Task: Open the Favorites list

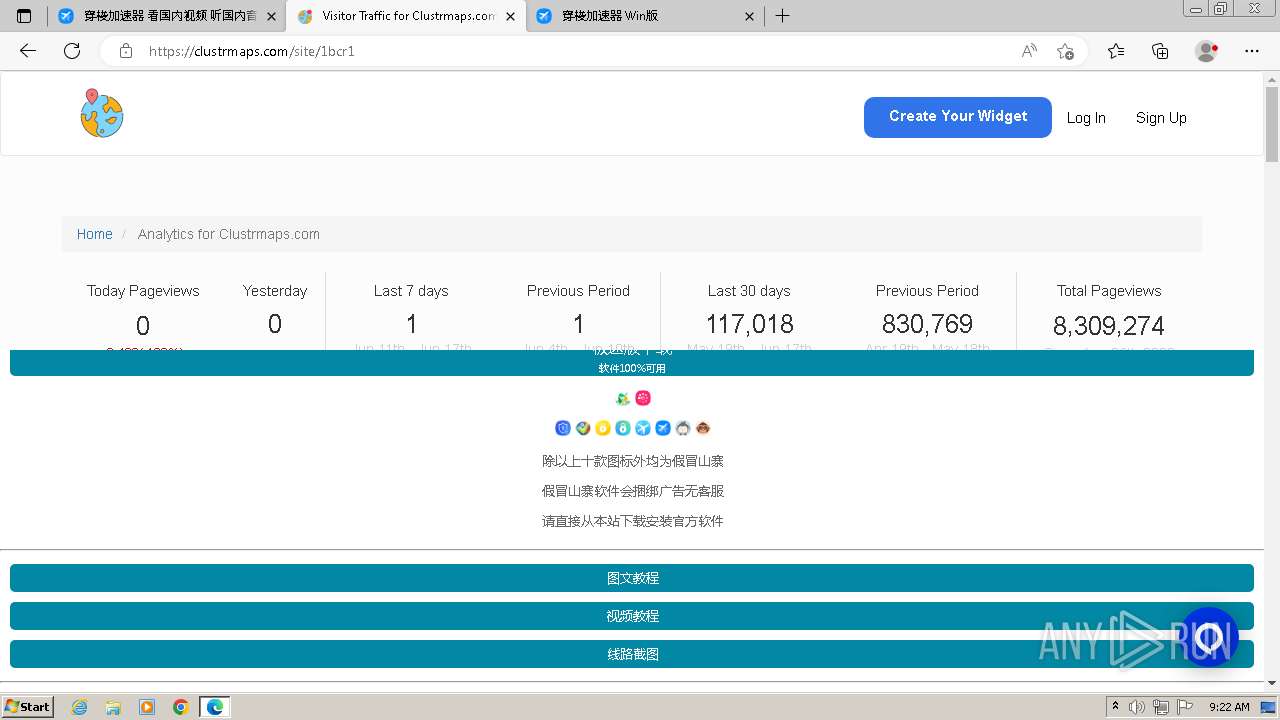Action: (x=1116, y=51)
